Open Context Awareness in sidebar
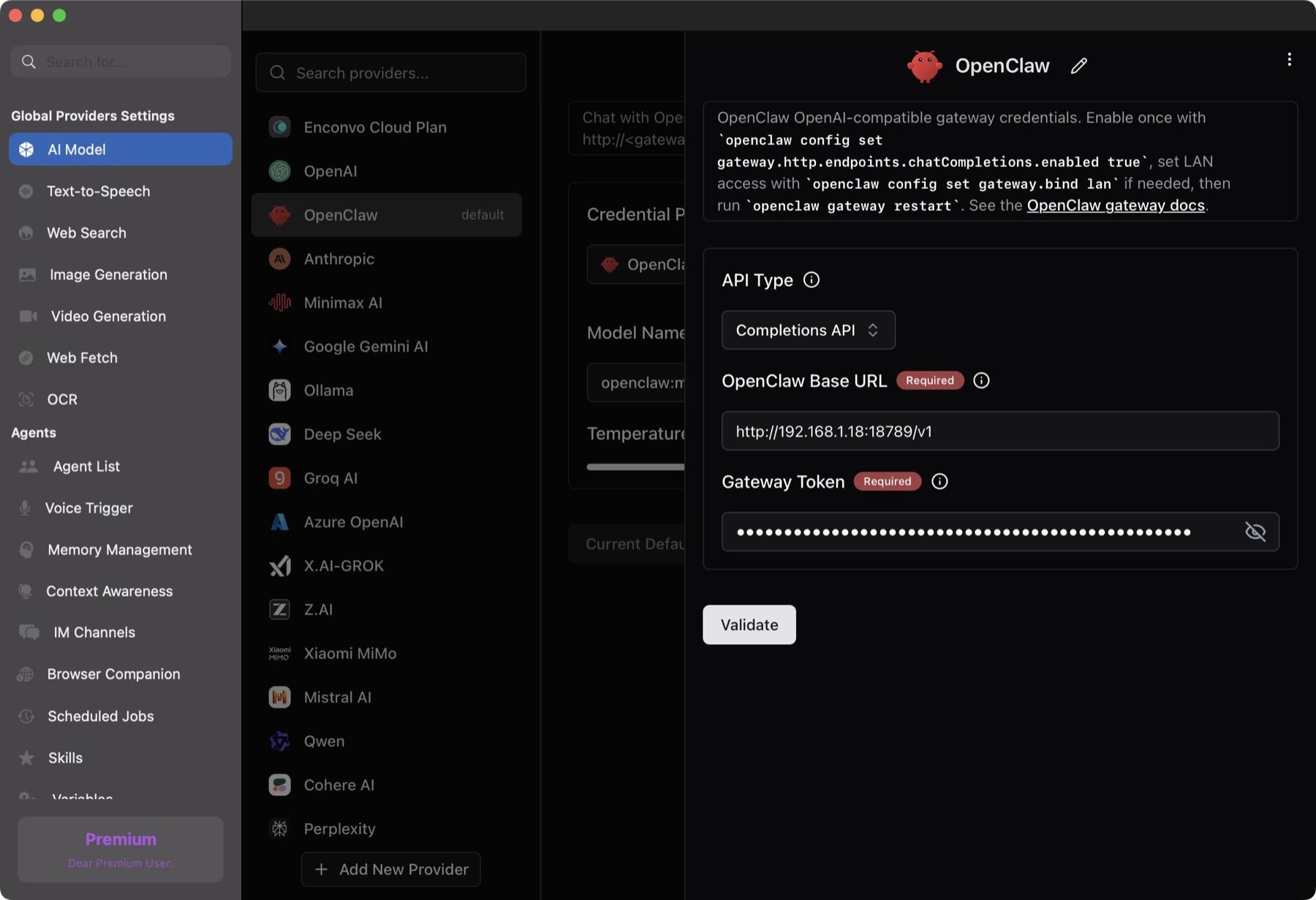Viewport: 1316px width, 900px height. click(x=121, y=591)
